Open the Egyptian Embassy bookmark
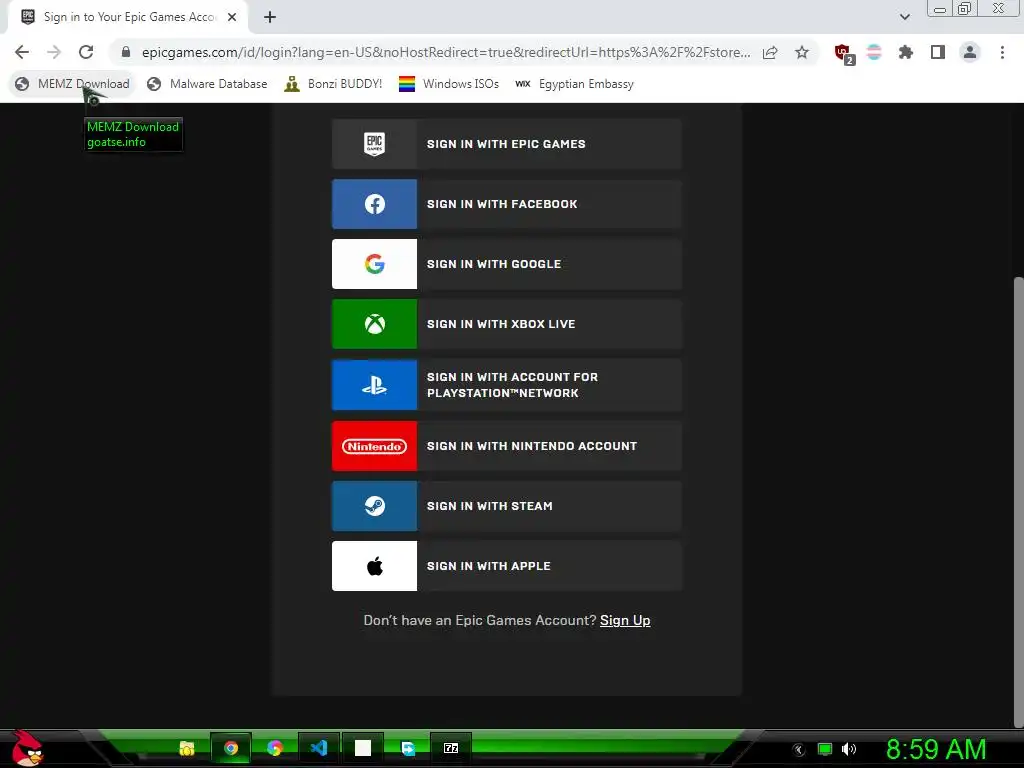This screenshot has width=1024, height=768. (x=574, y=84)
